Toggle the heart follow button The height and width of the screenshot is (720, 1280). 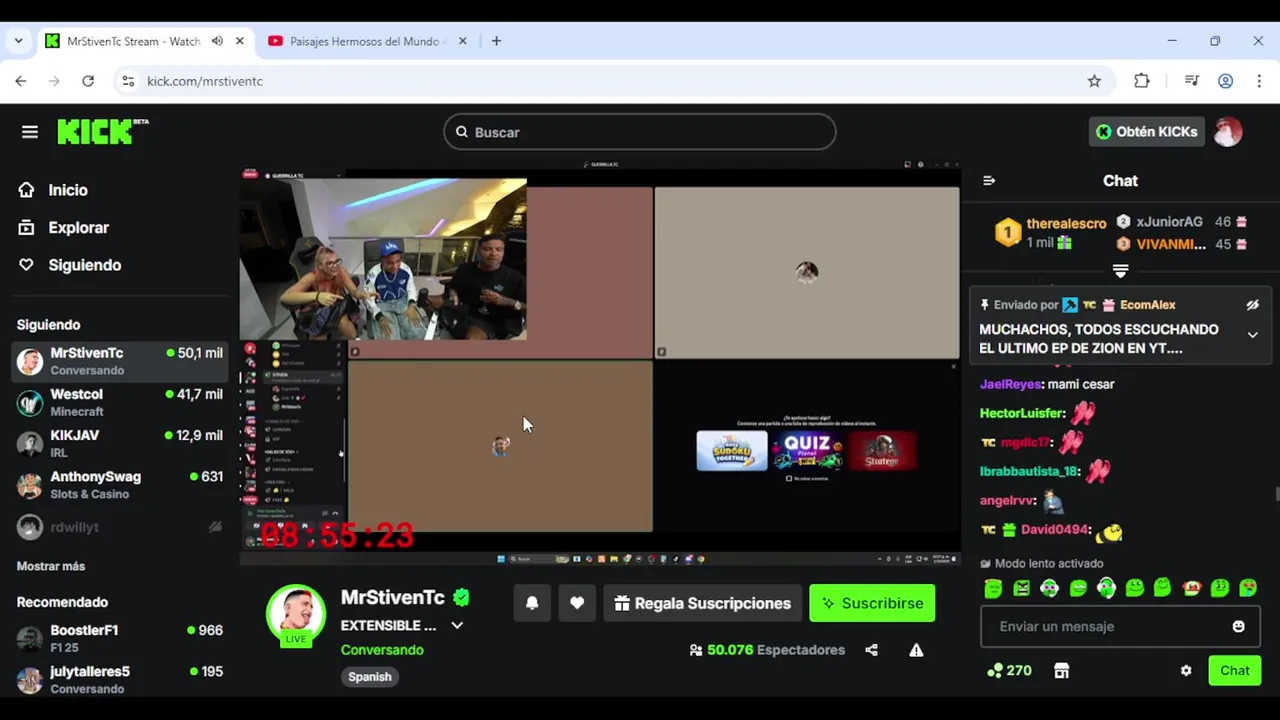coord(577,603)
